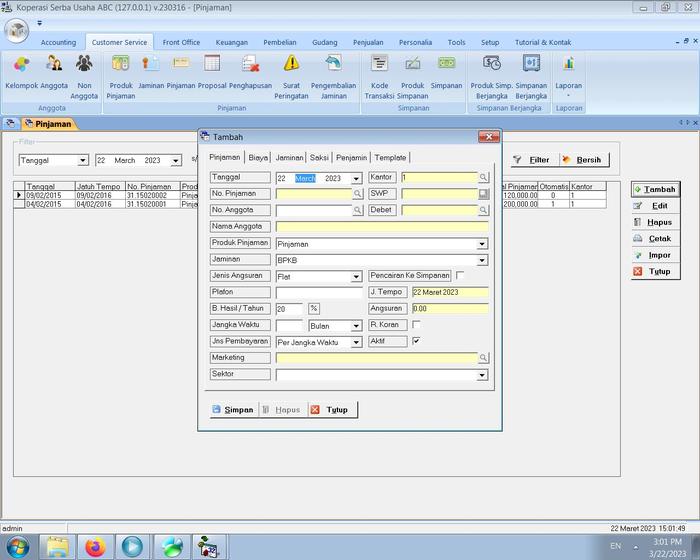Screen dimensions: 700x560
Task: Enable the Pencairan Ke Simpanan checkbox
Action: pos(460,275)
